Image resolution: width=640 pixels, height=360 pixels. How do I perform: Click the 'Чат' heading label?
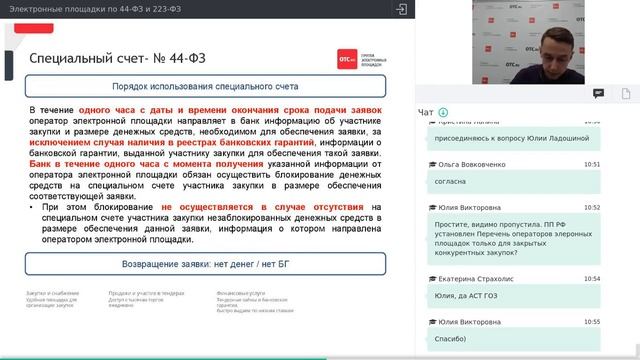click(425, 112)
